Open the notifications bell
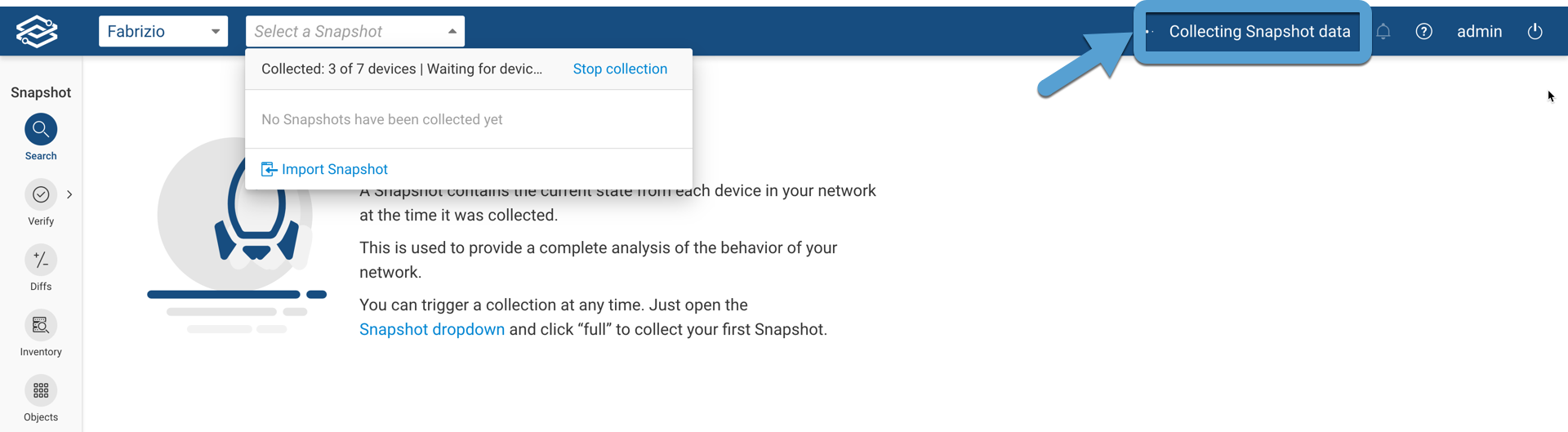The image size is (1568, 432). 1383,32
